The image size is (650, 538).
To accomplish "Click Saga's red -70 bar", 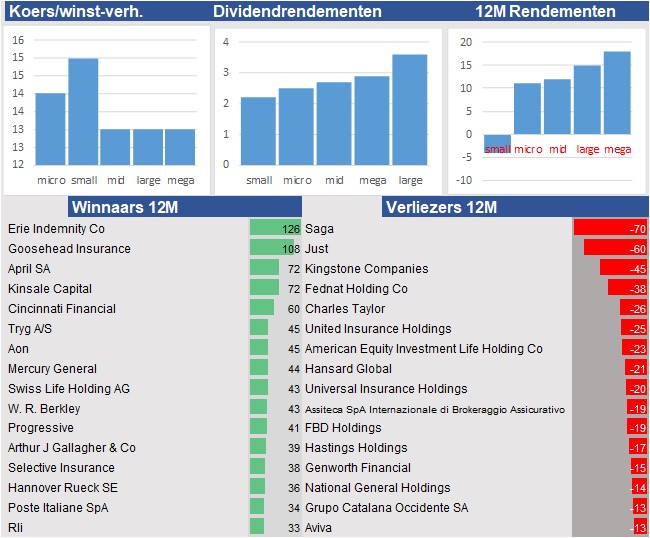I will pyautogui.click(x=610, y=229).
